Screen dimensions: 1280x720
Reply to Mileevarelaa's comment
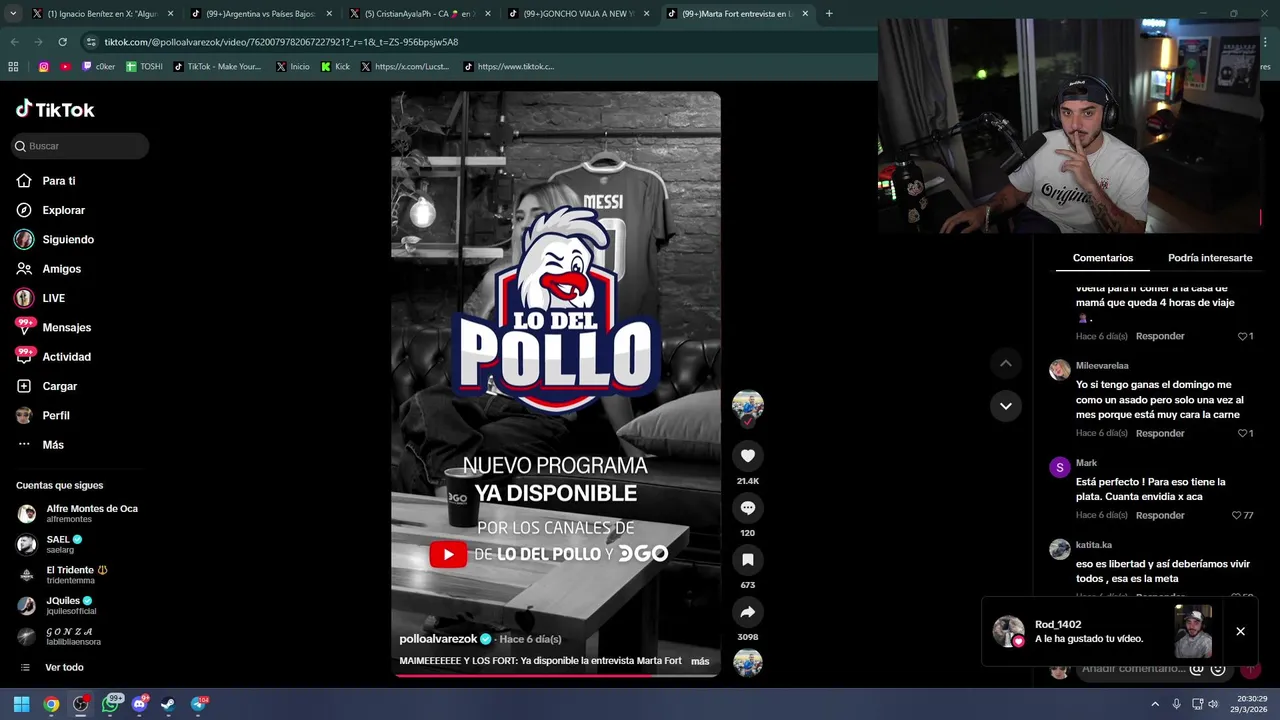(x=1160, y=433)
